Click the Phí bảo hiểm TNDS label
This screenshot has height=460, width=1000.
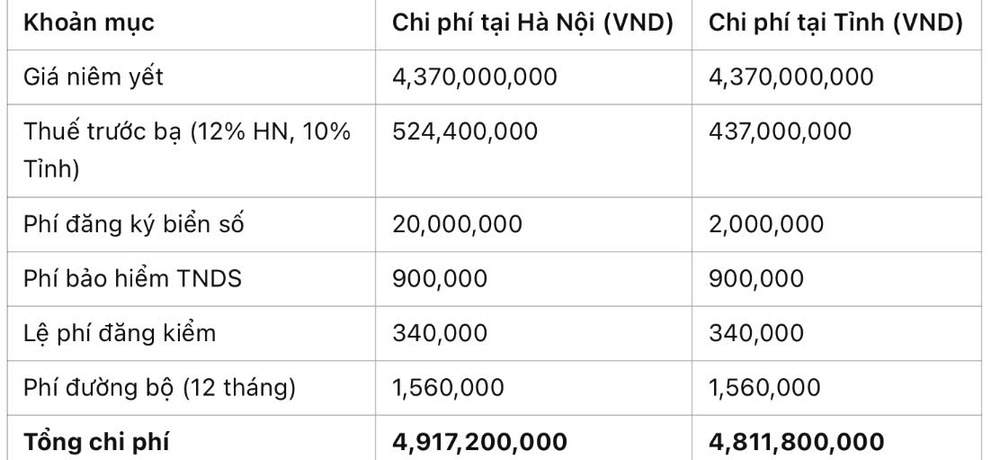[x=133, y=279]
